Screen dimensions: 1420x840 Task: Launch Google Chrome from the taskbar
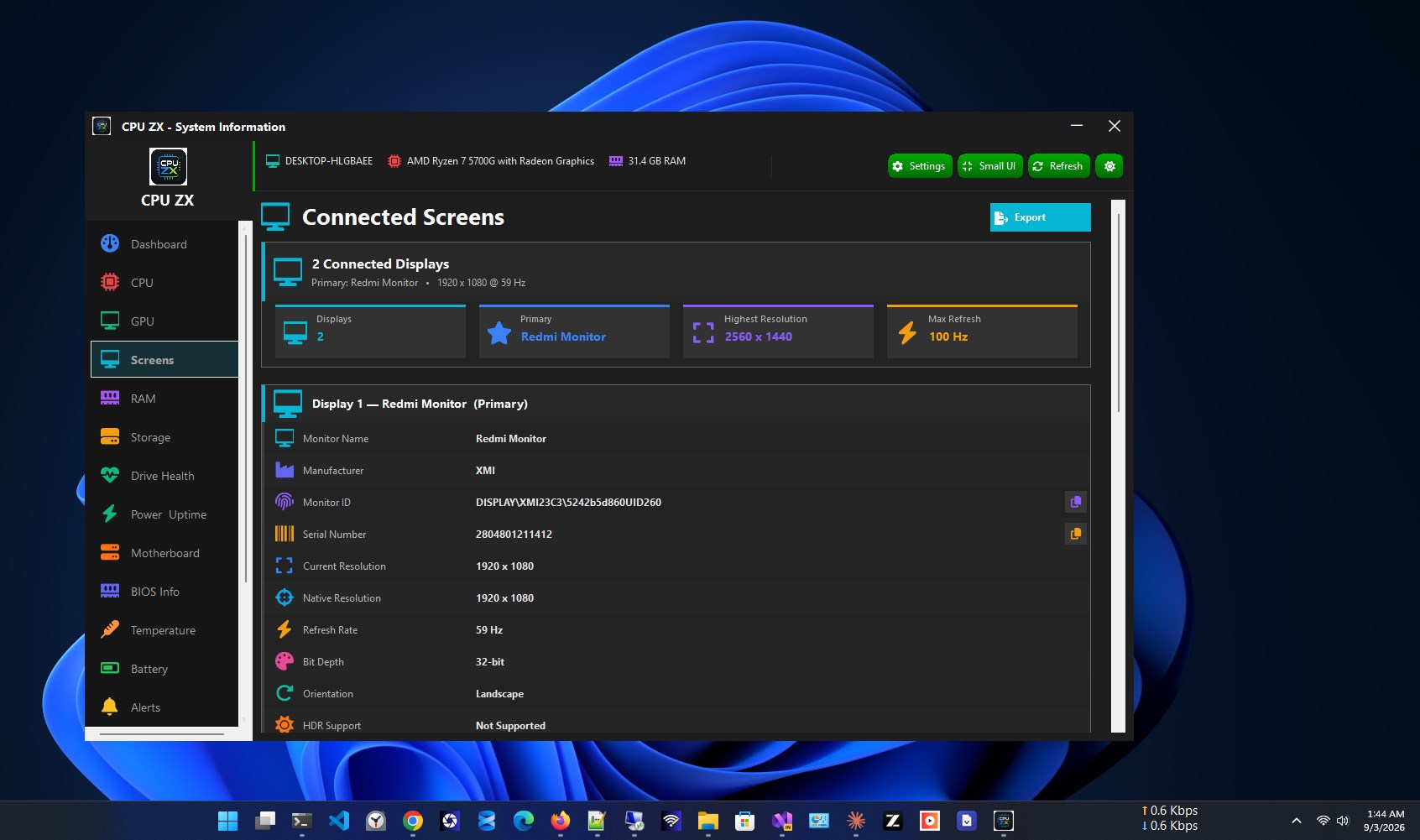click(412, 821)
